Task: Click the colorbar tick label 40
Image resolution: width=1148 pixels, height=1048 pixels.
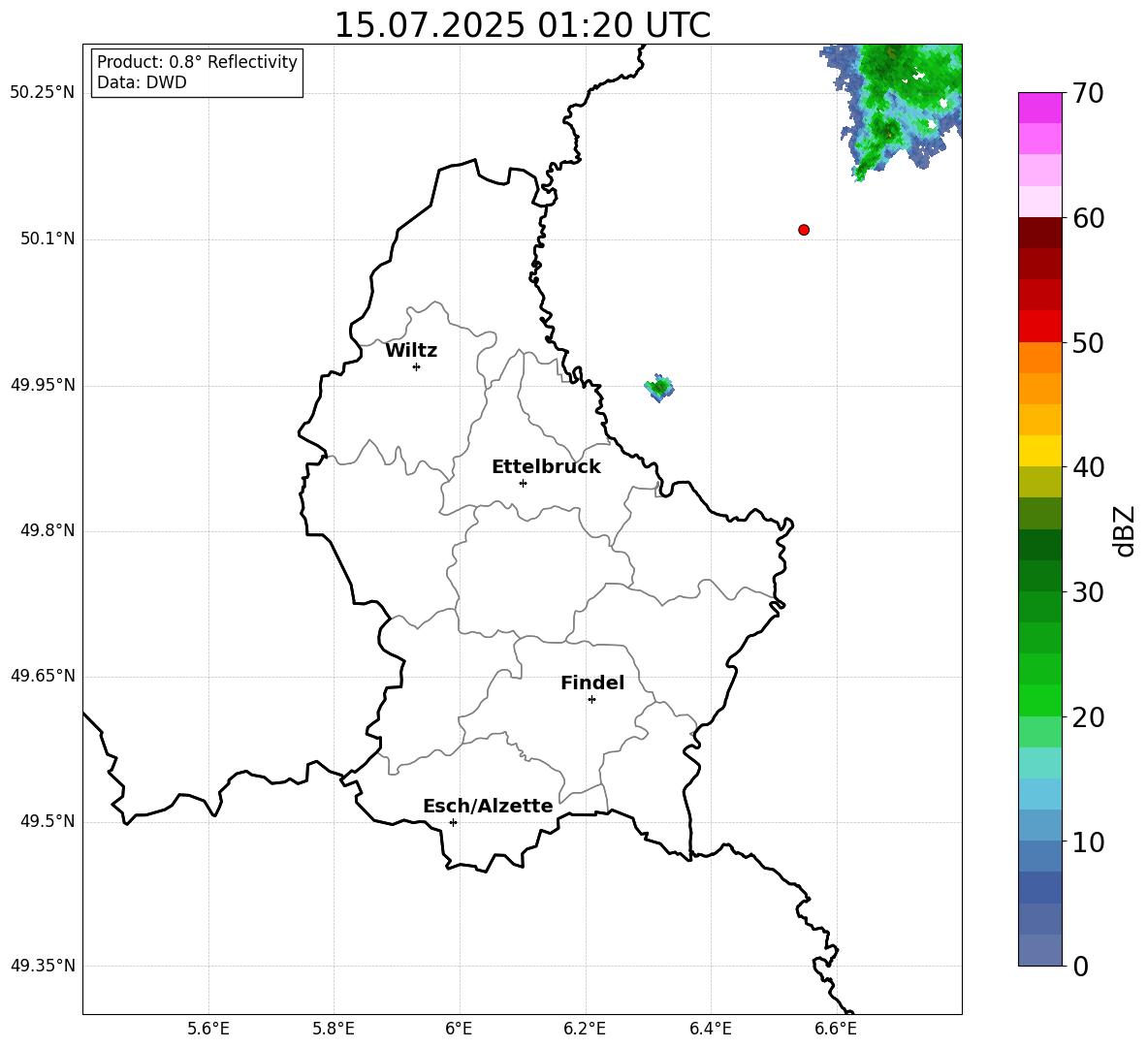Action: point(1088,467)
